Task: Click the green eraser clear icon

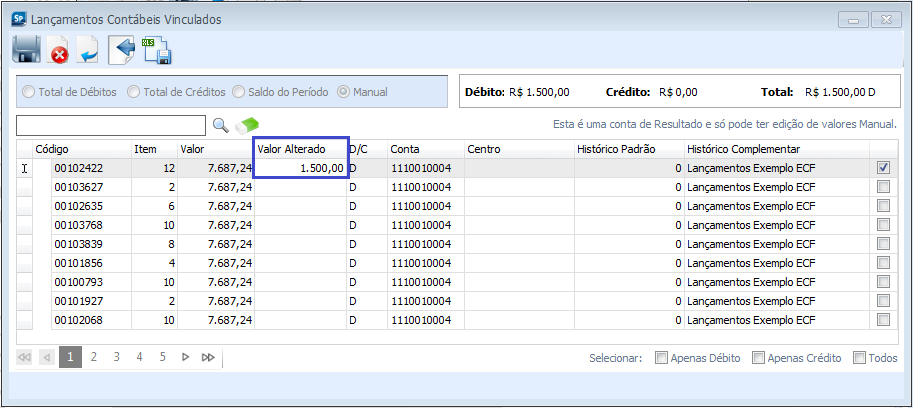Action: [x=247, y=125]
